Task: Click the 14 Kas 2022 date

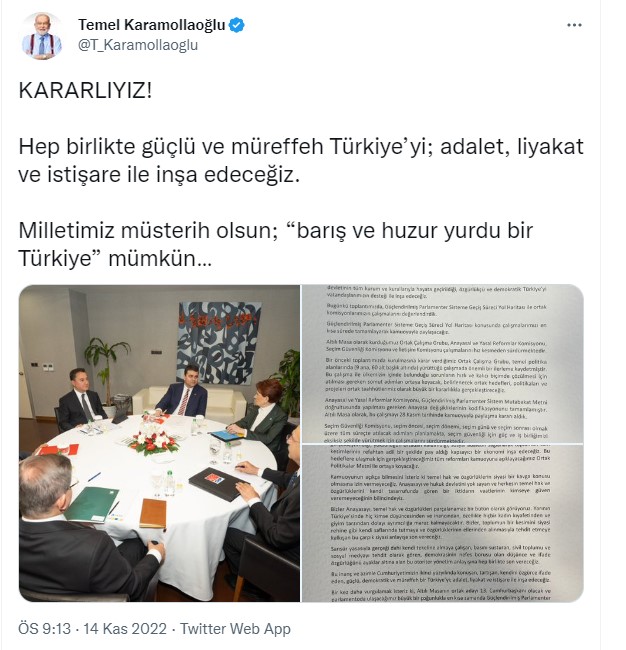Action: tap(125, 628)
